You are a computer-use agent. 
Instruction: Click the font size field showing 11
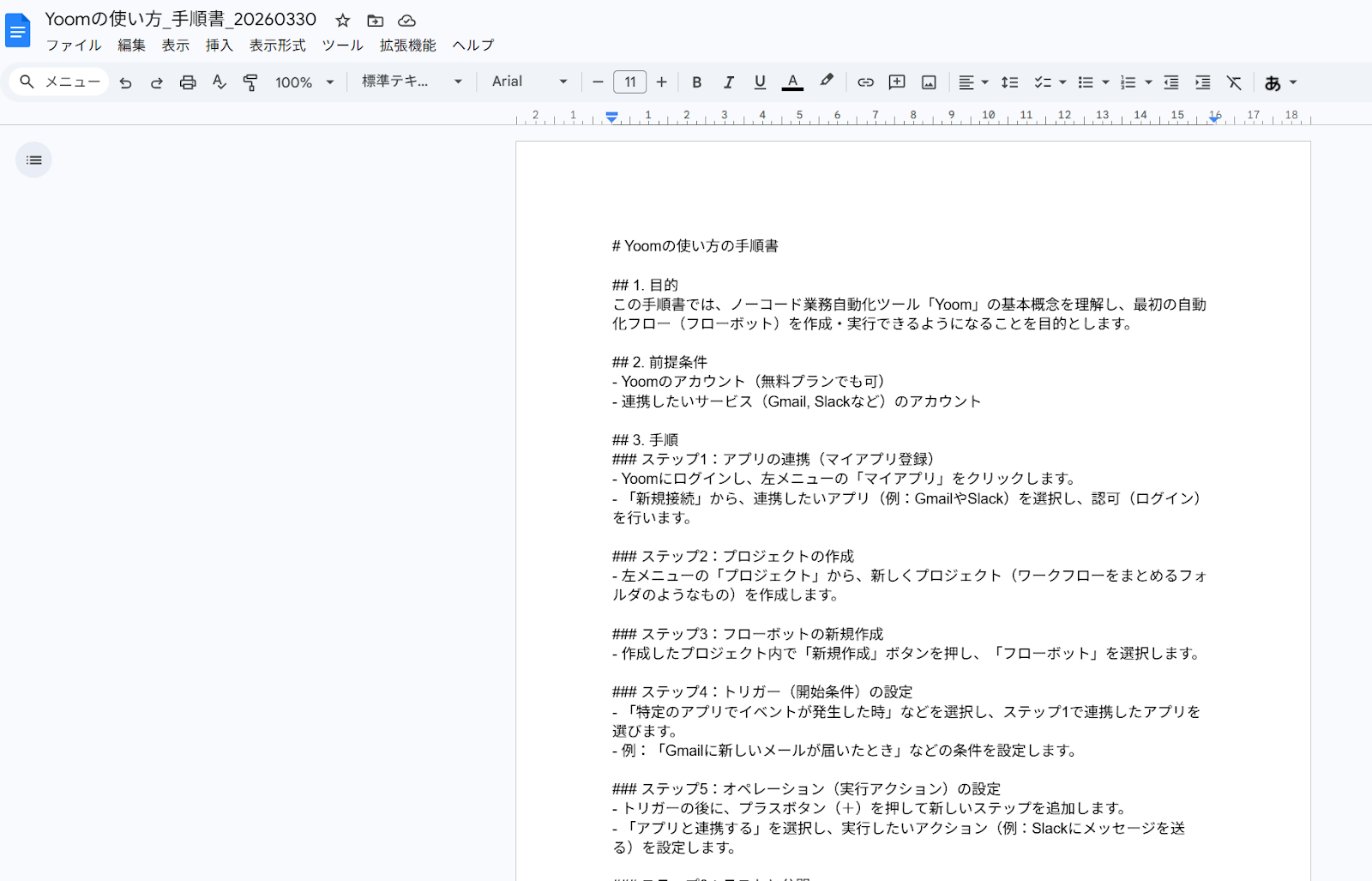coord(630,82)
